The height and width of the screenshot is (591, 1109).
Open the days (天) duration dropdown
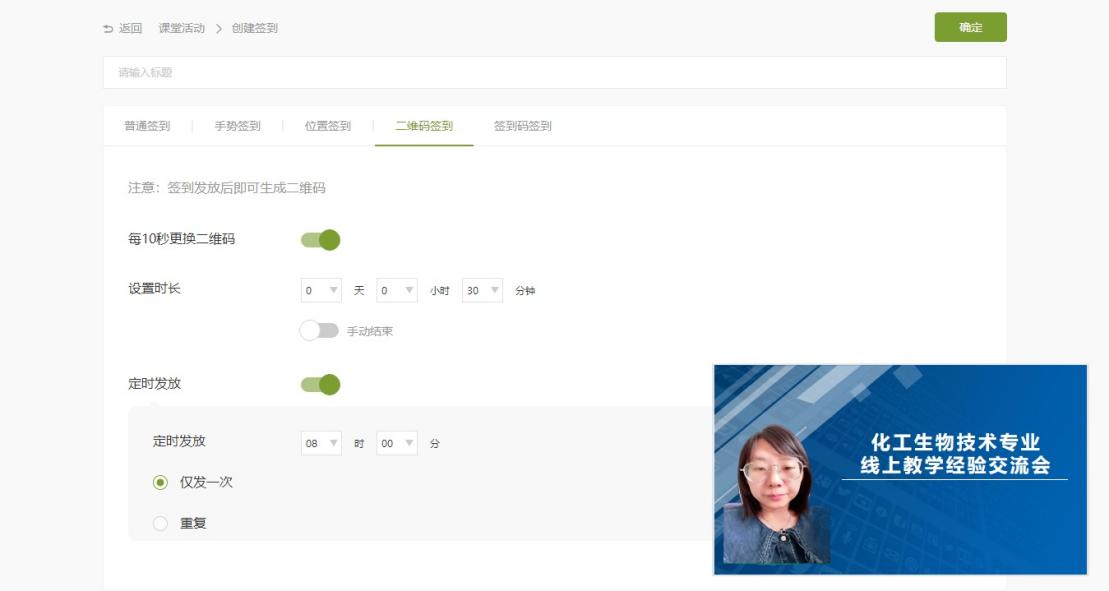tap(321, 290)
